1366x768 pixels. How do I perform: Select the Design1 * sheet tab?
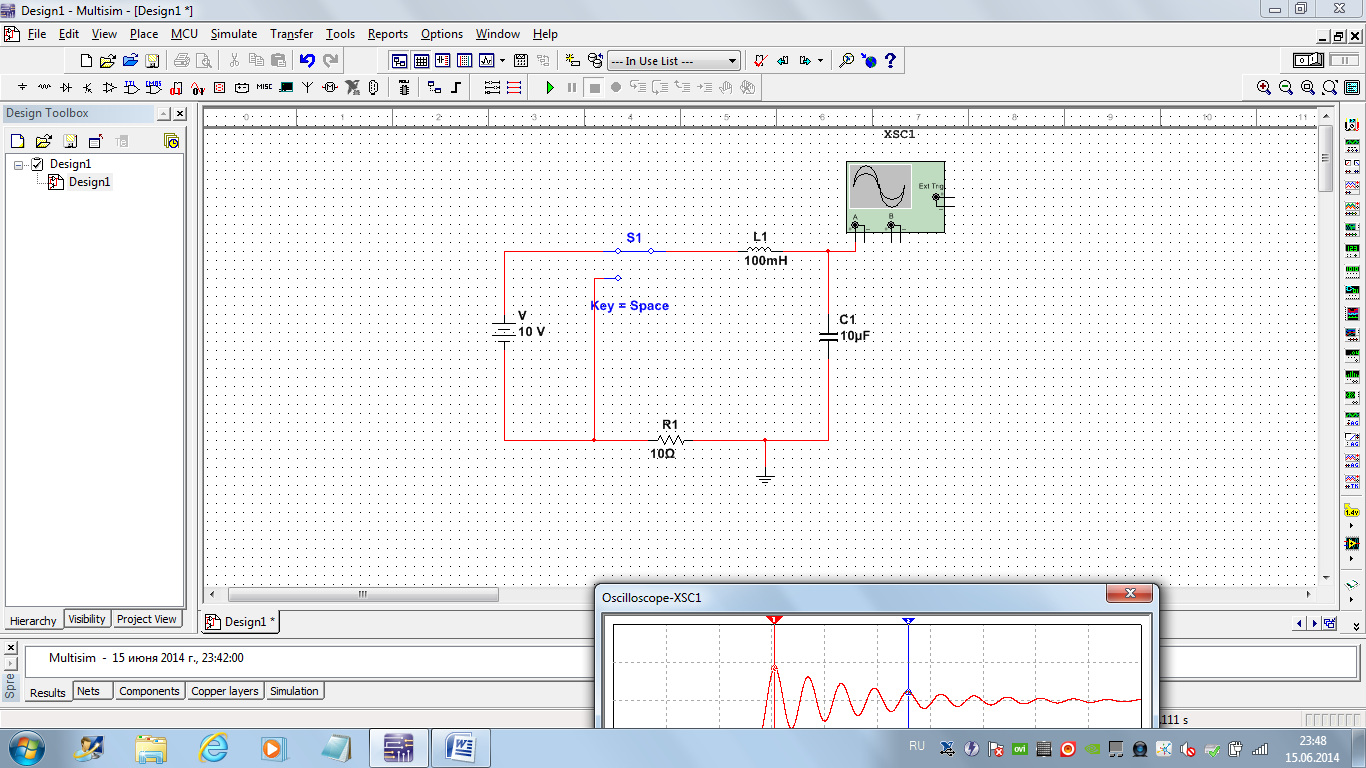(240, 622)
